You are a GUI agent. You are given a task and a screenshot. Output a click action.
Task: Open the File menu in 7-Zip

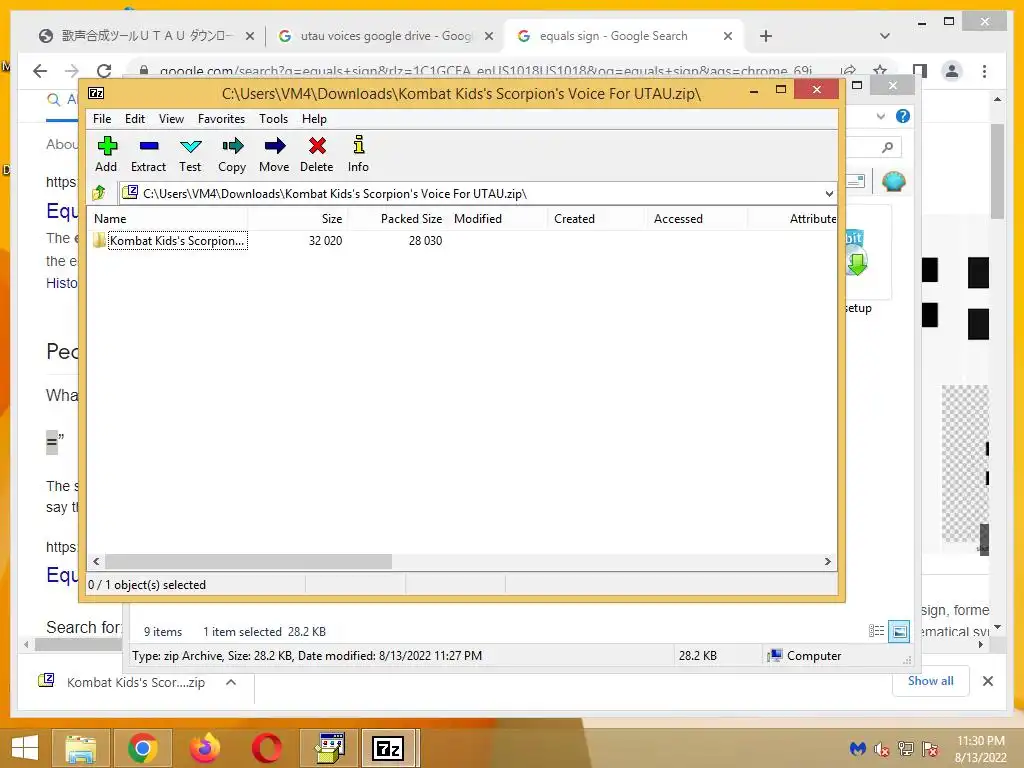102,119
